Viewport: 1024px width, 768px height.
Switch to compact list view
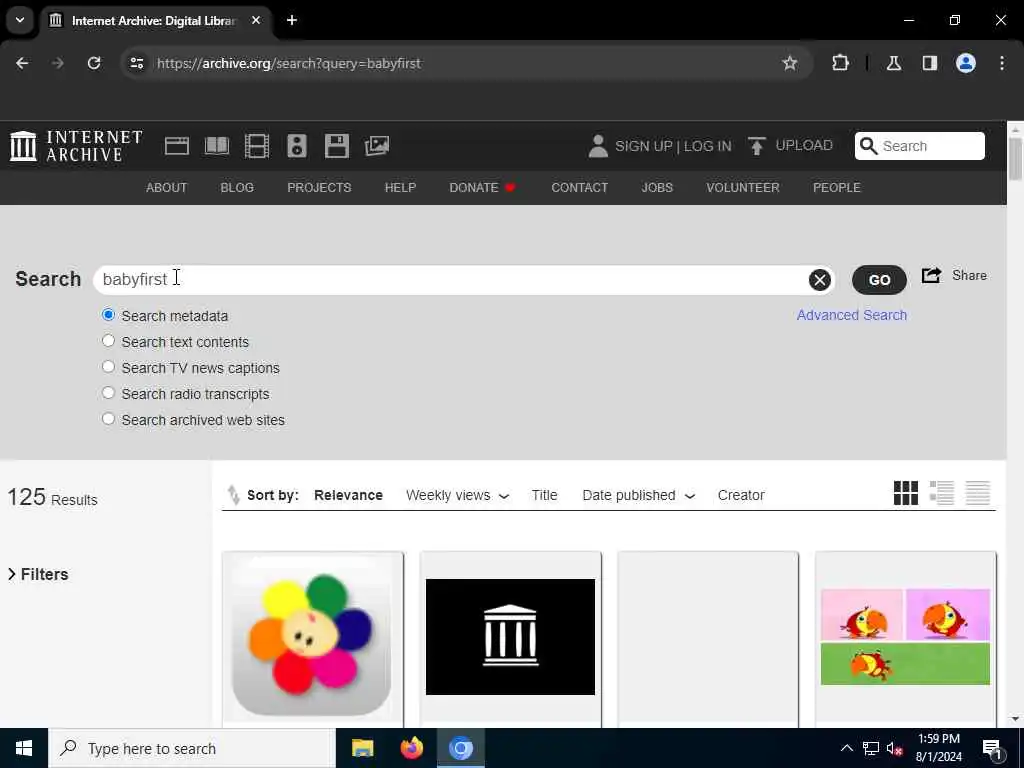coord(978,493)
